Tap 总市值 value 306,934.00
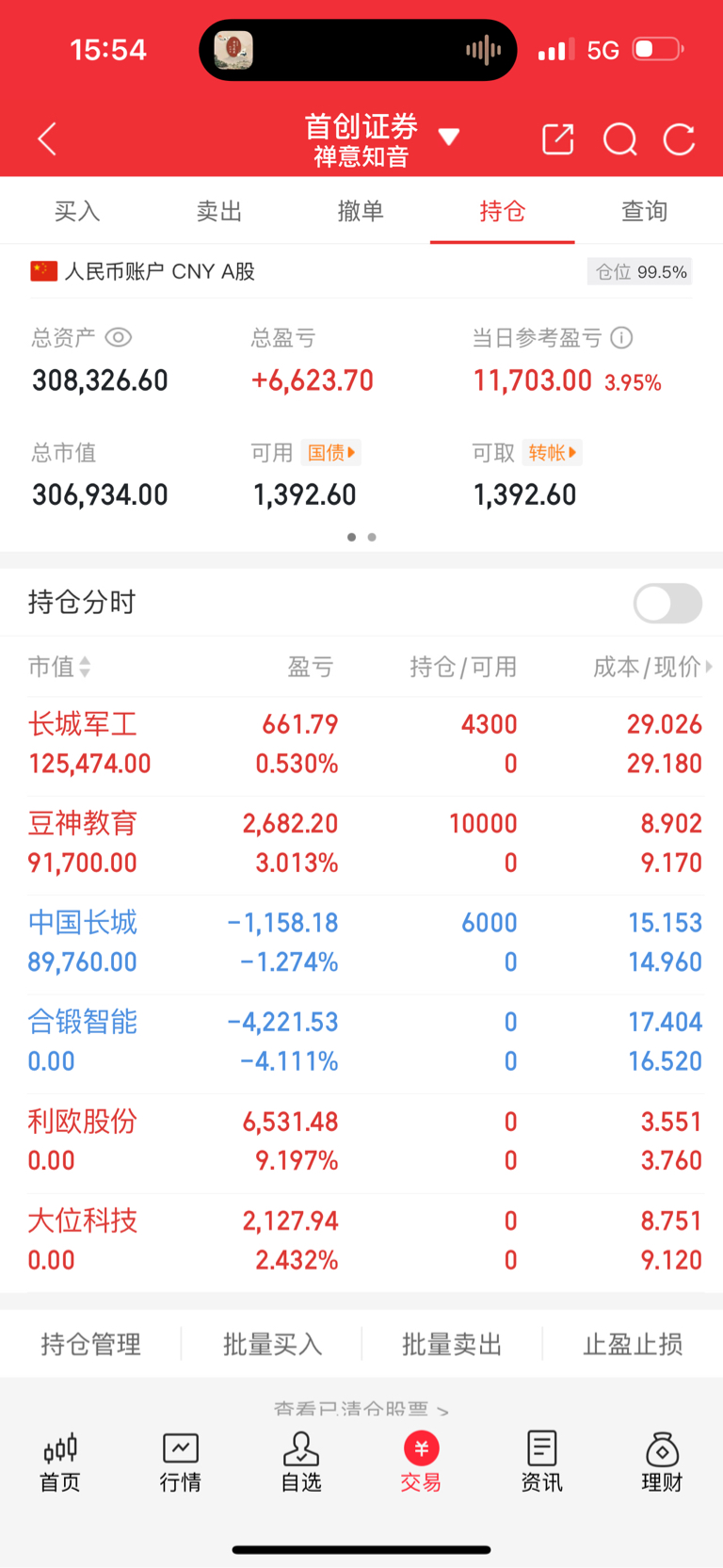 (x=100, y=494)
